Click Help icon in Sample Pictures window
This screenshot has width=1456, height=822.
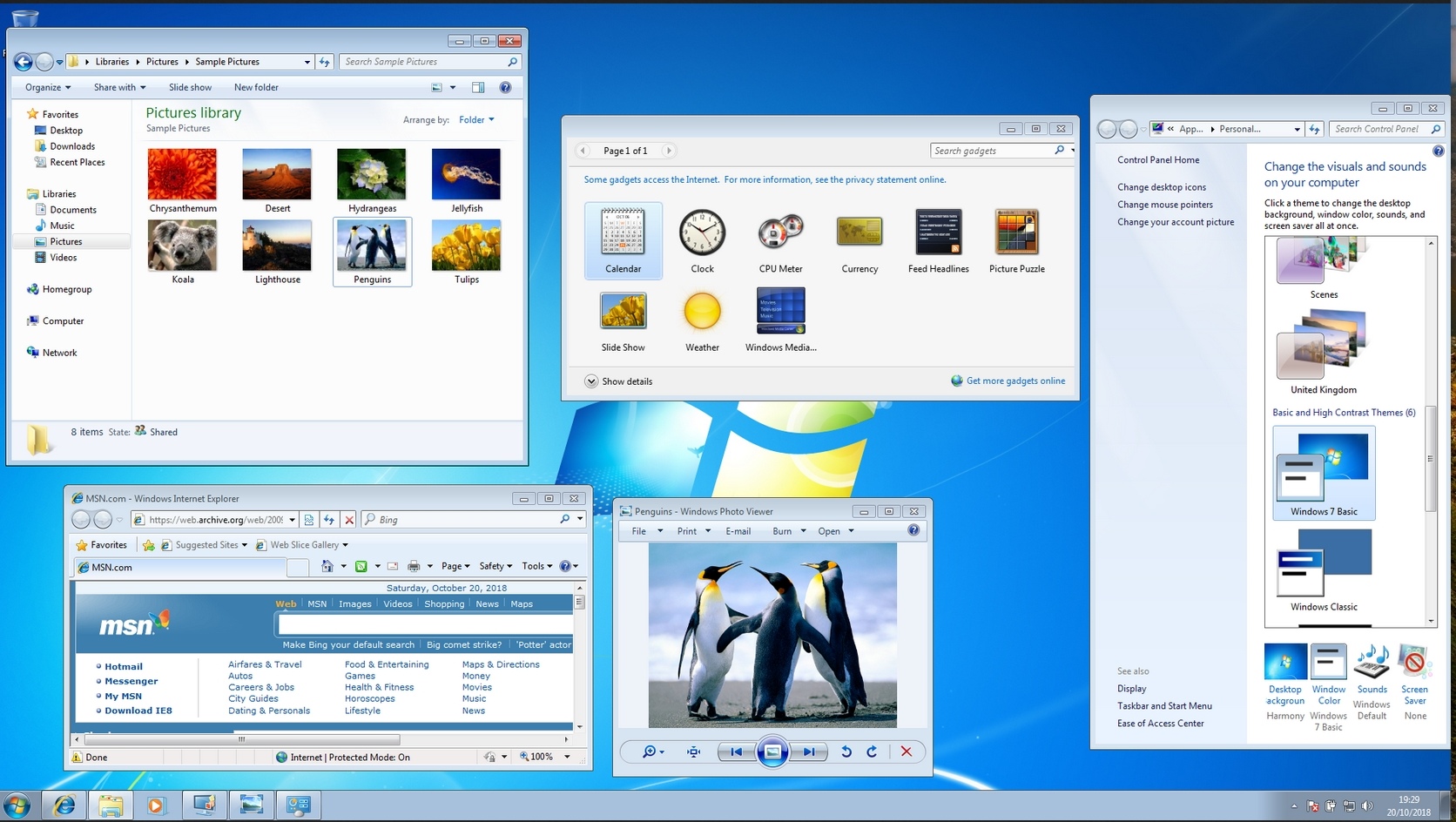coord(505,87)
